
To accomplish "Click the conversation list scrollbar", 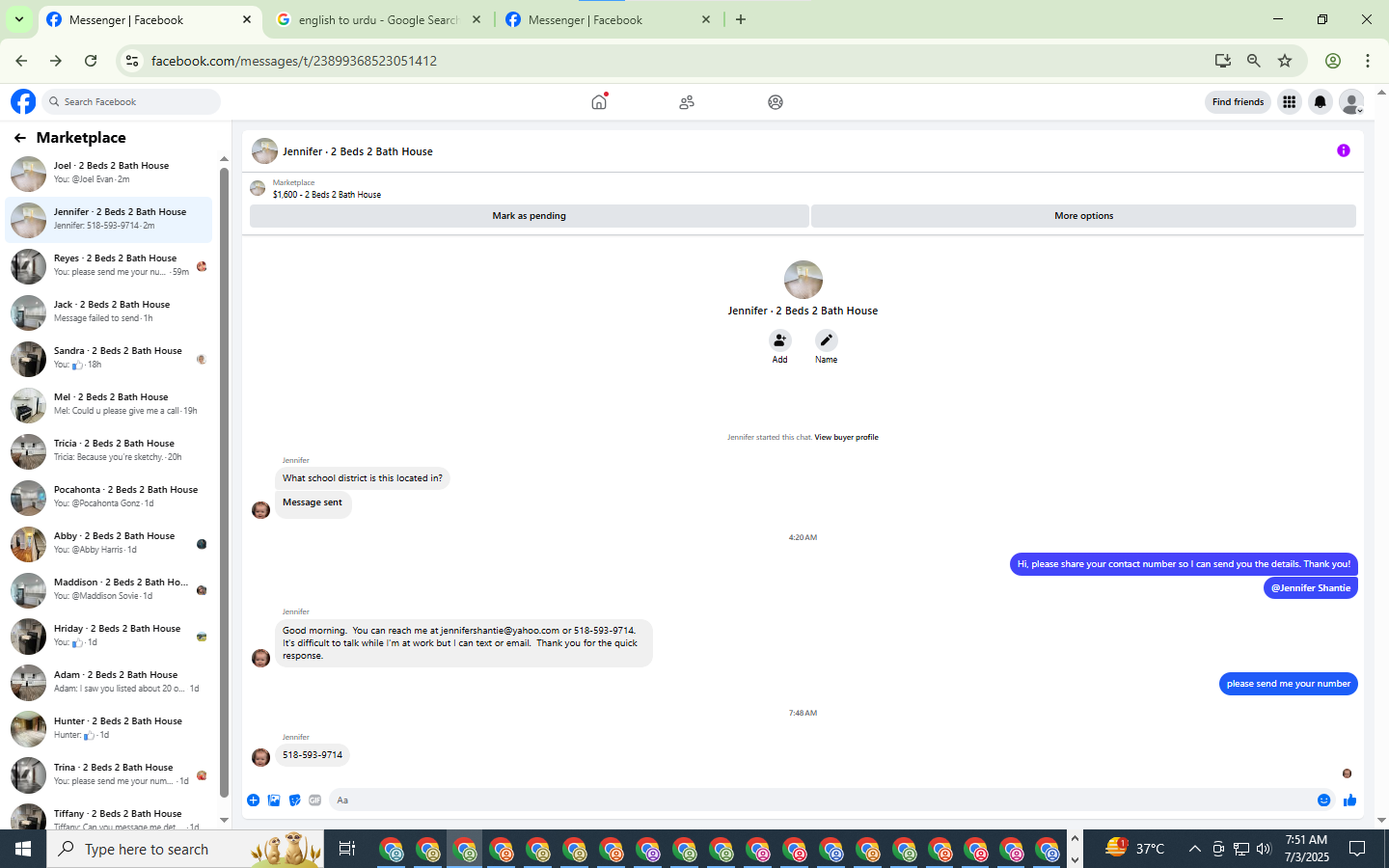I will (x=224, y=482).
